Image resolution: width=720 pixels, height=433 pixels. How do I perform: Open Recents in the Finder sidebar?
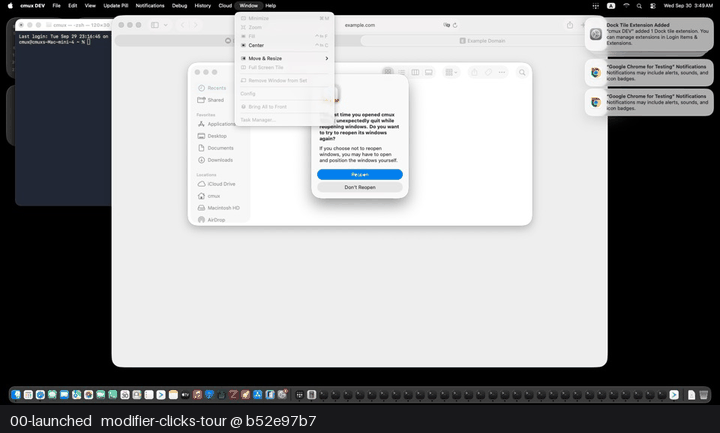click(212, 88)
